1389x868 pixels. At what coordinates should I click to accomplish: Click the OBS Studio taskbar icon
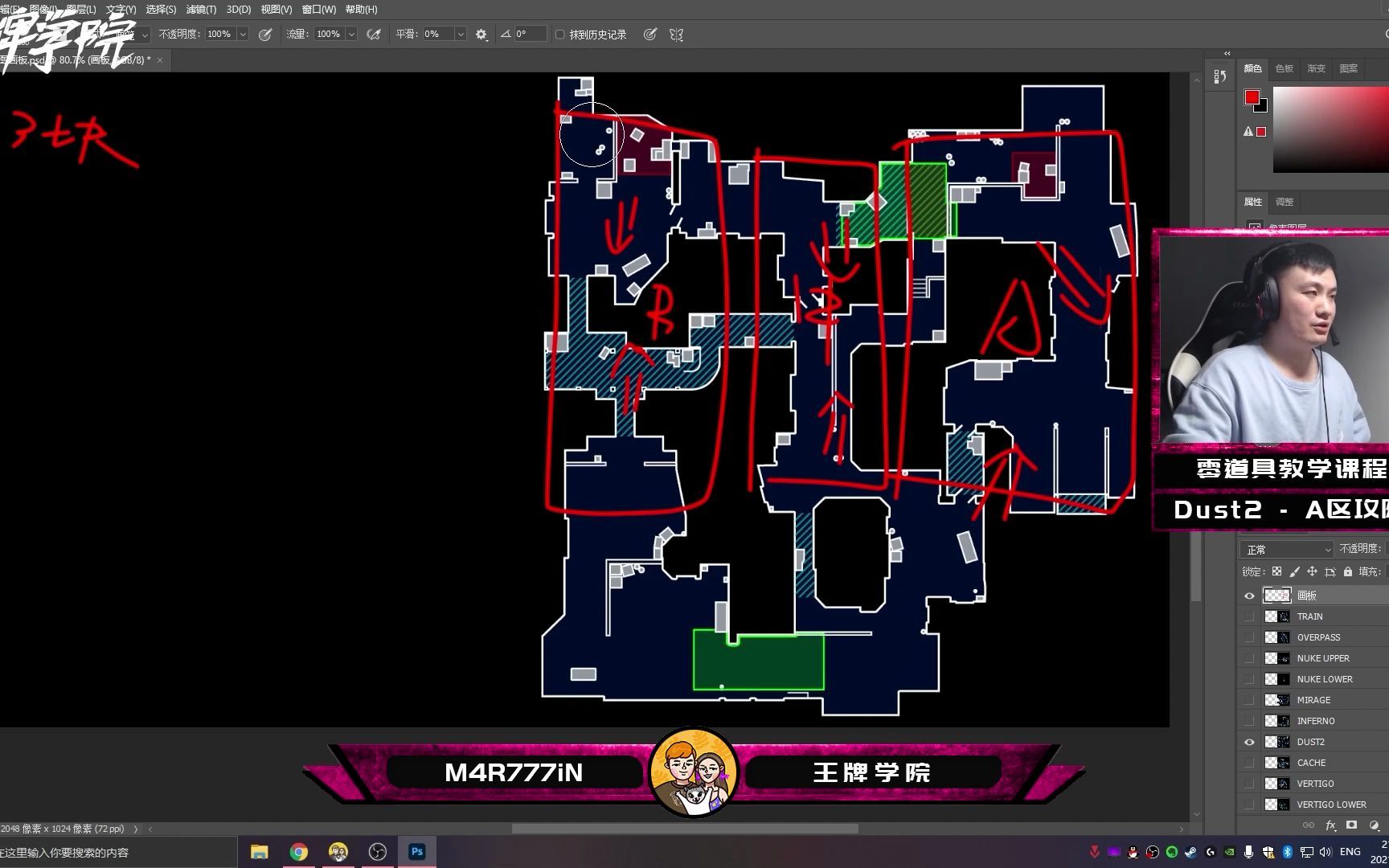377,852
